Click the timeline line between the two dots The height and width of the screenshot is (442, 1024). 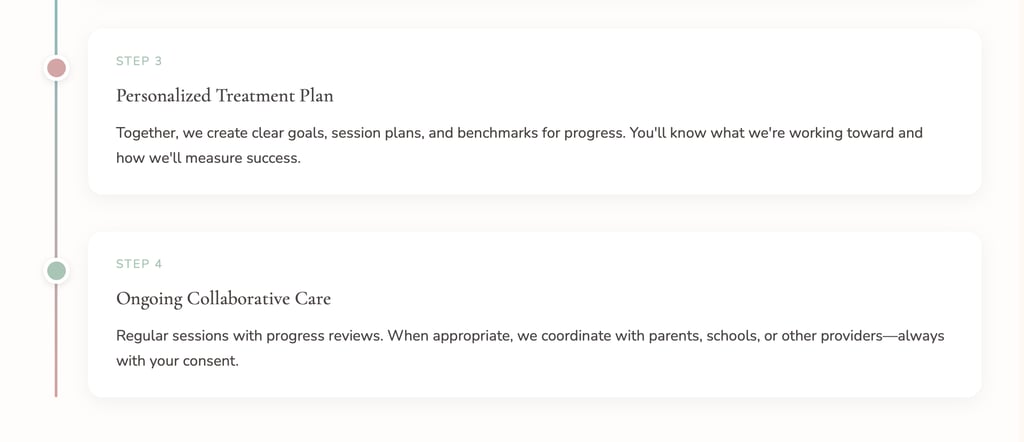tap(56, 170)
